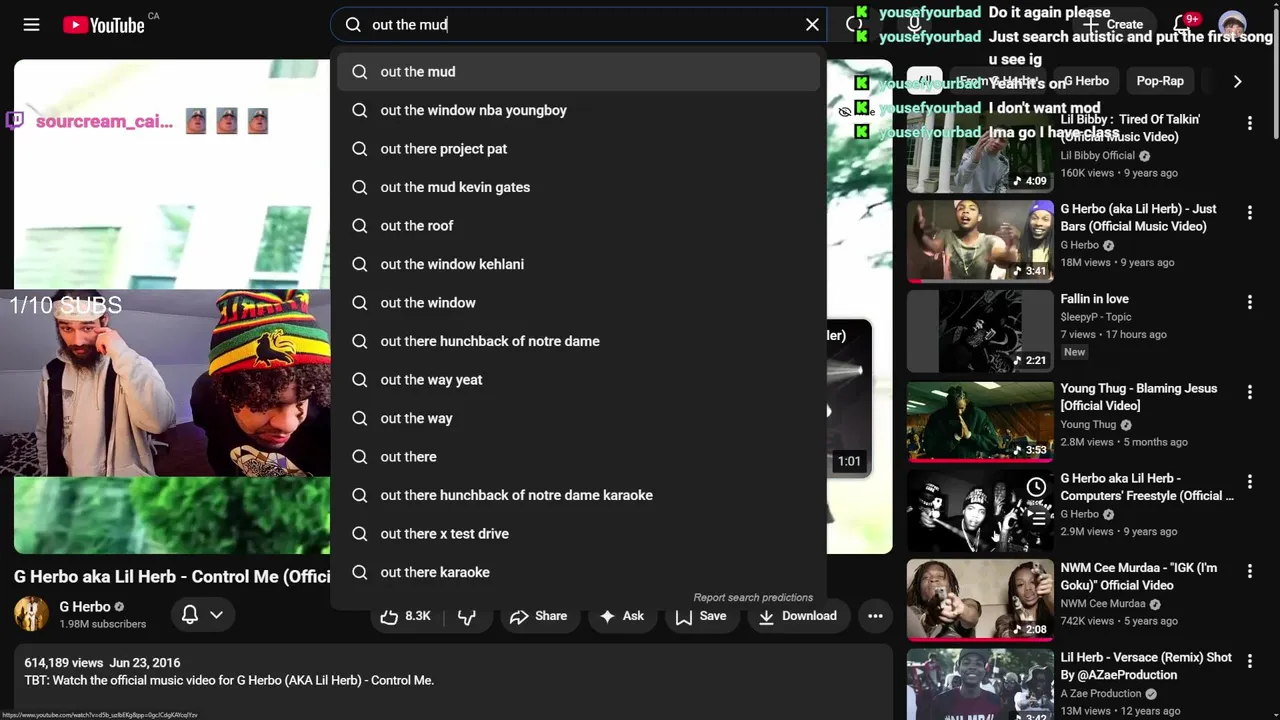The height and width of the screenshot is (720, 1280).
Task: Open Fallin in love thumbnail
Action: coord(980,331)
